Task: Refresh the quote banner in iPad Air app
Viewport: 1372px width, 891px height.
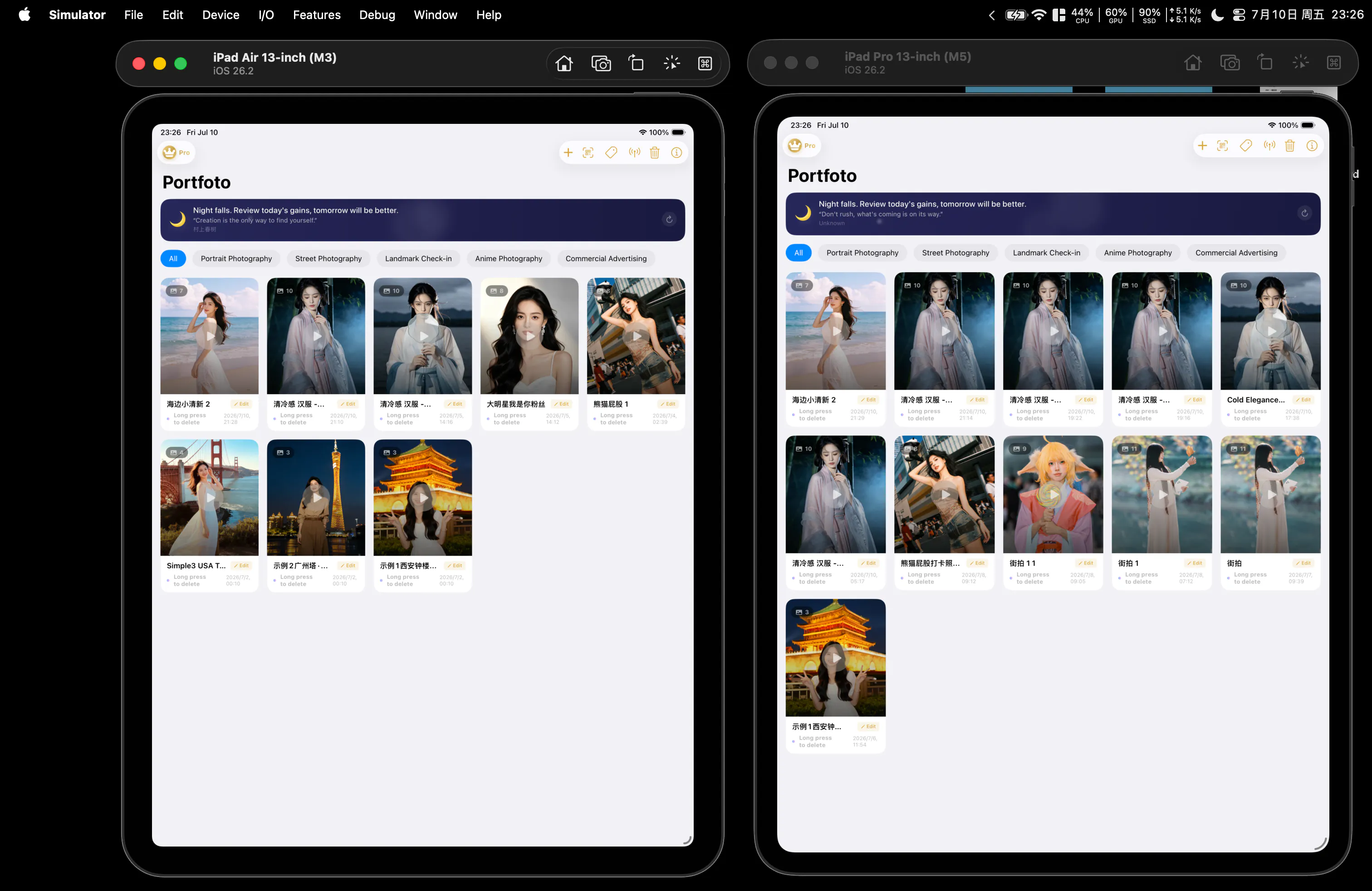Action: (669, 220)
